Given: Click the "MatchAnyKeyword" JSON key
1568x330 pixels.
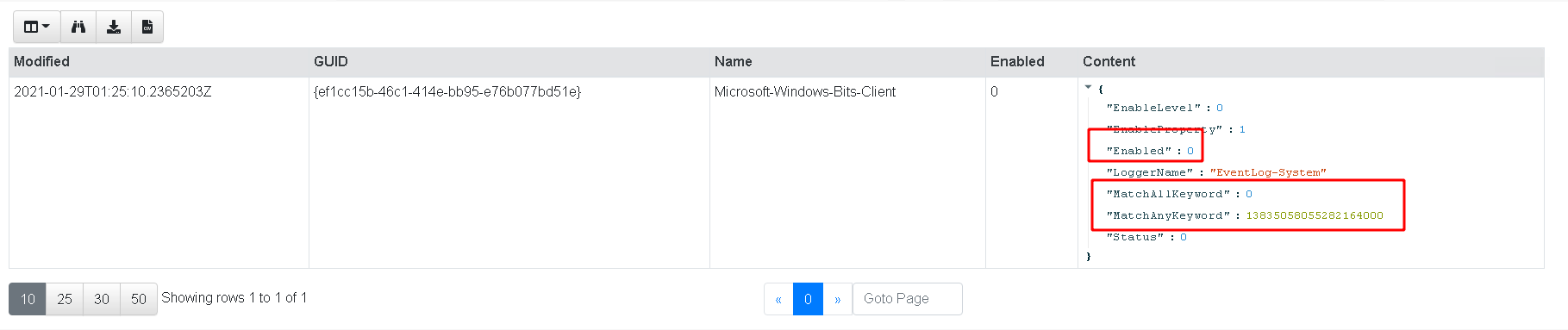Looking at the screenshot, I should tap(1168, 215).
